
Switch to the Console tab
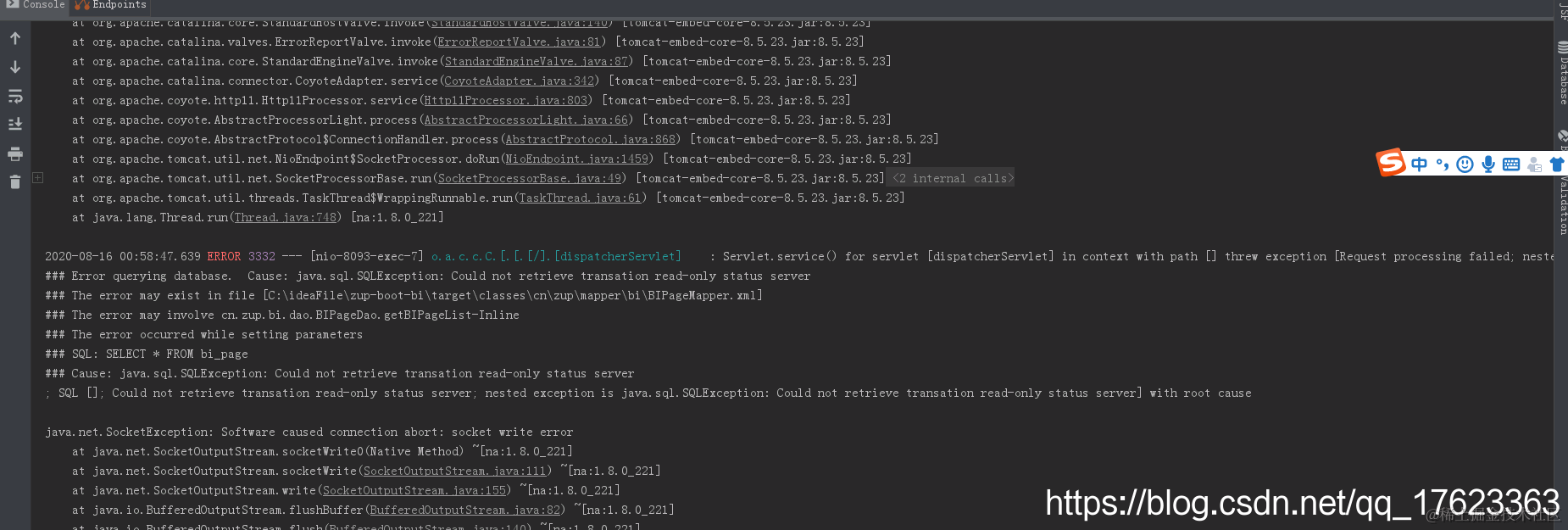point(36,5)
